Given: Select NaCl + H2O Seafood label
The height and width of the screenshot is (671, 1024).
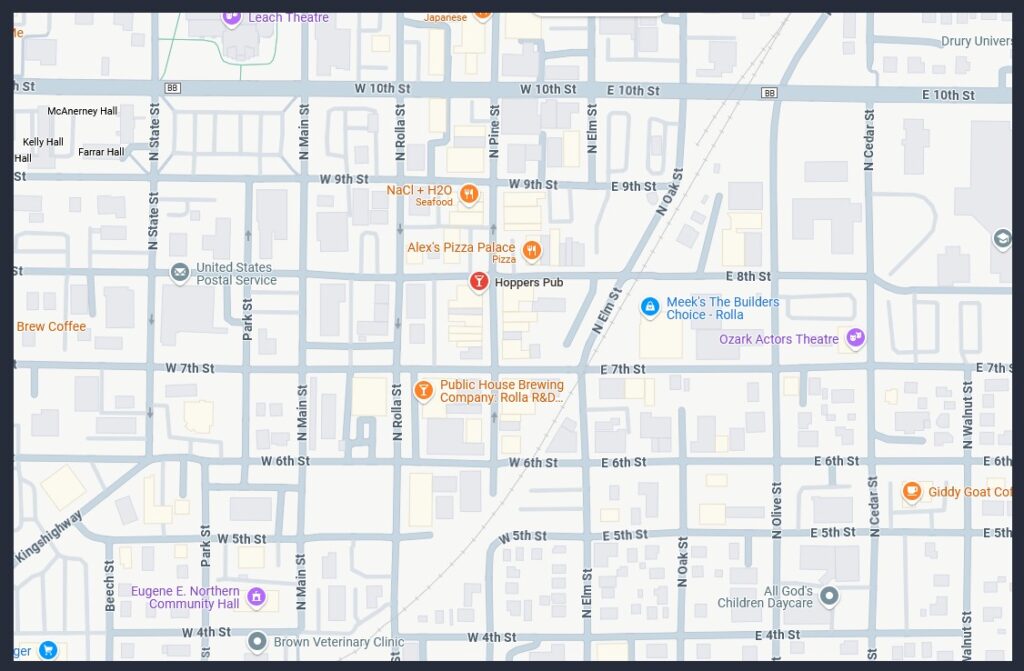Looking at the screenshot, I should click(x=419, y=195).
